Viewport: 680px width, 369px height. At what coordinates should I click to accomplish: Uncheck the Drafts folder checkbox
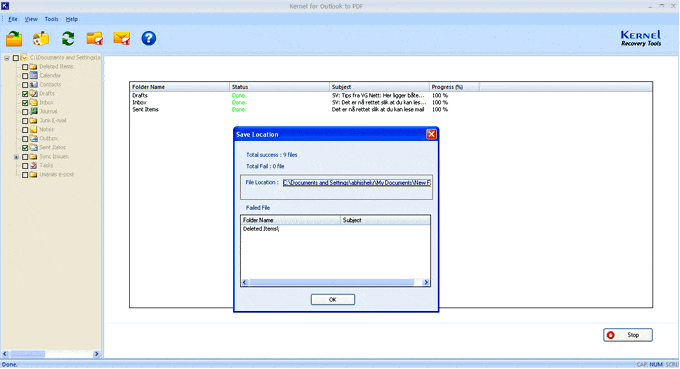click(x=25, y=94)
